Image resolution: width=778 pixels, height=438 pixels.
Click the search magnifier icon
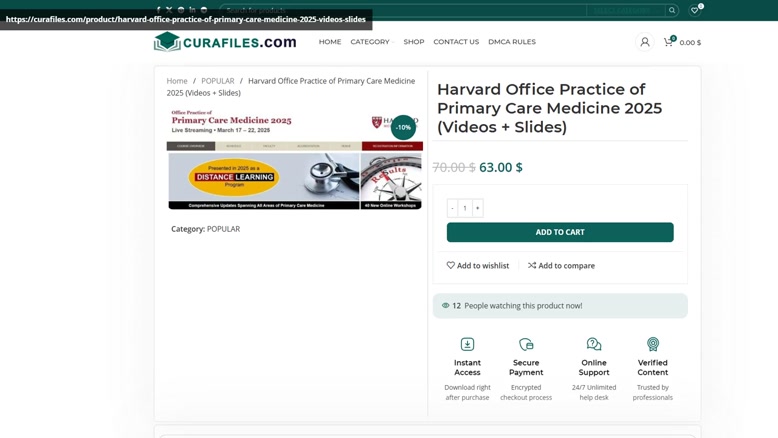click(x=672, y=10)
